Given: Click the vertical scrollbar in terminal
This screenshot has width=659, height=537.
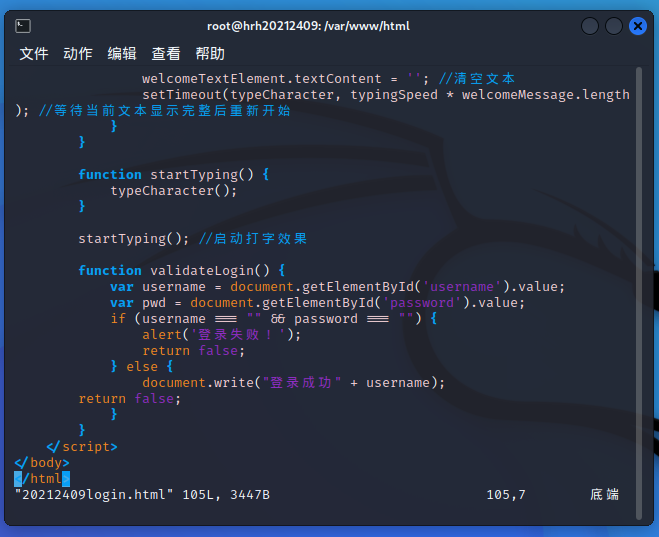Looking at the screenshot, I should (639, 293).
